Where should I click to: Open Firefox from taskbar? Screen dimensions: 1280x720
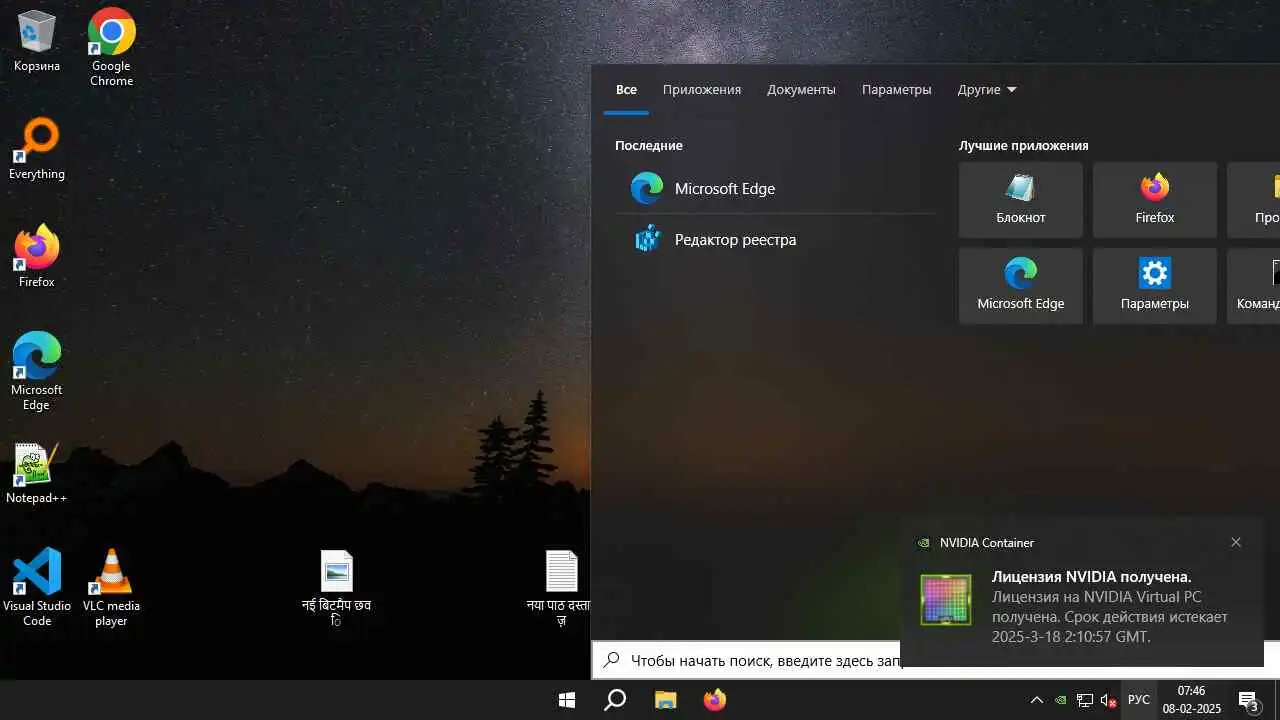click(x=714, y=700)
